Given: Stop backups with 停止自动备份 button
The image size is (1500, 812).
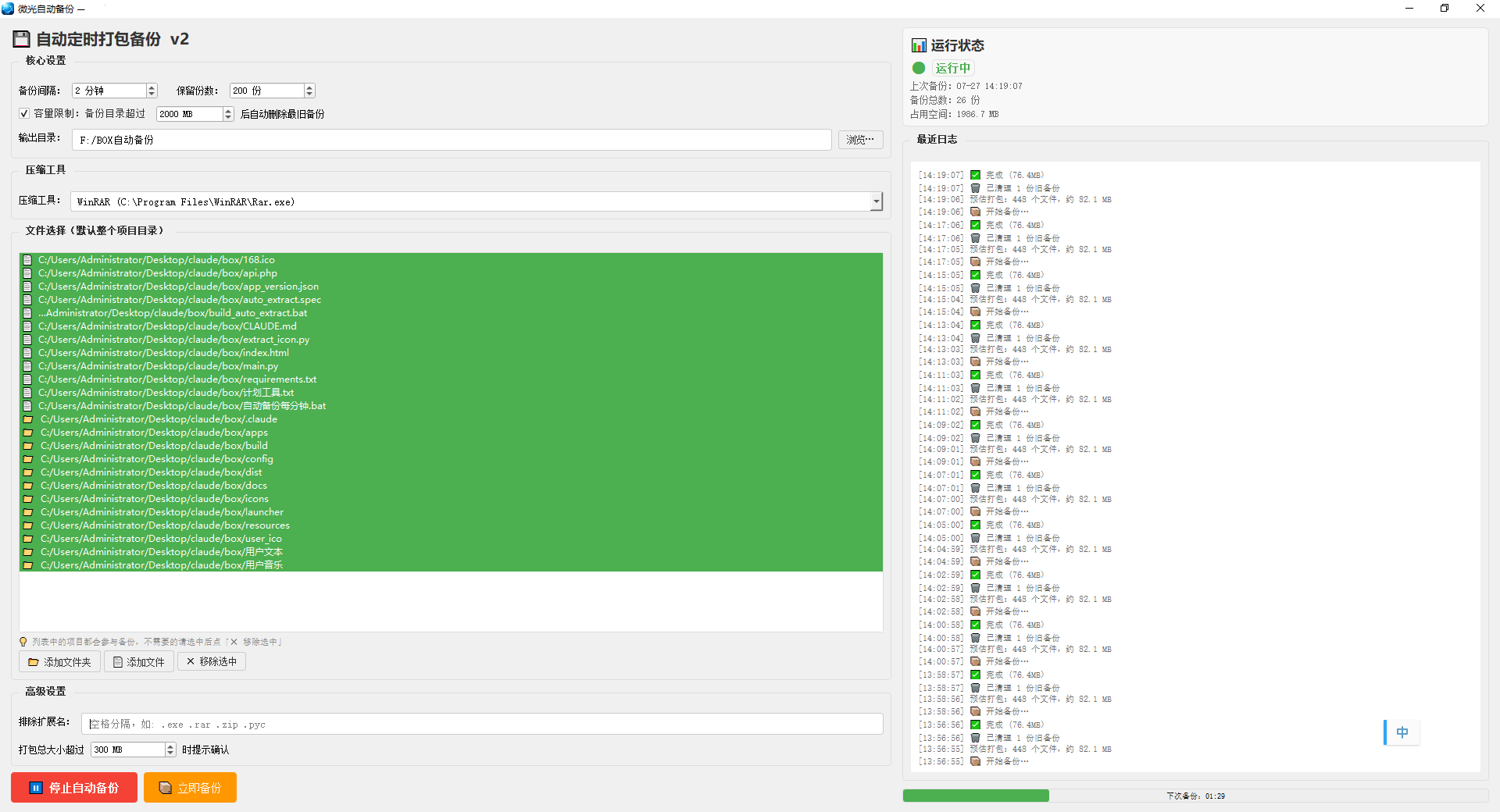Looking at the screenshot, I should pos(74,788).
